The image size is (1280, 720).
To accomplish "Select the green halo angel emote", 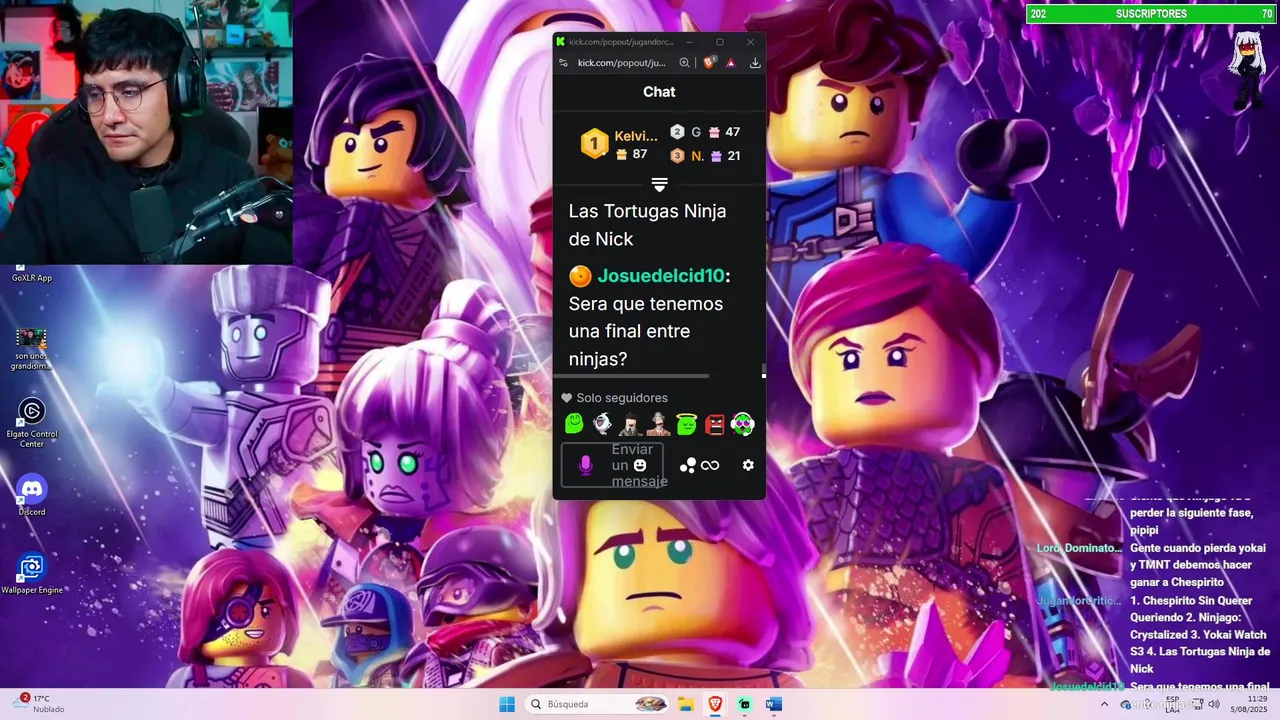I will coord(686,424).
